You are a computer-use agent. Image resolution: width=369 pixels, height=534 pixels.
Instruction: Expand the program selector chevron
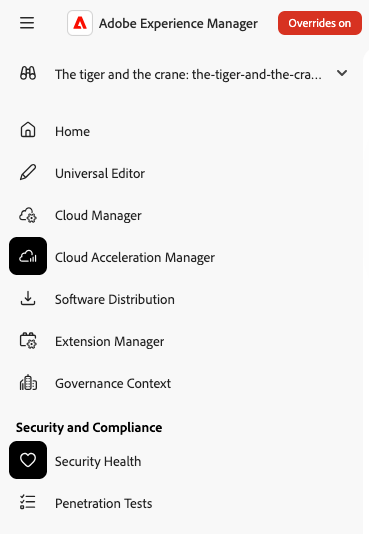pos(342,73)
